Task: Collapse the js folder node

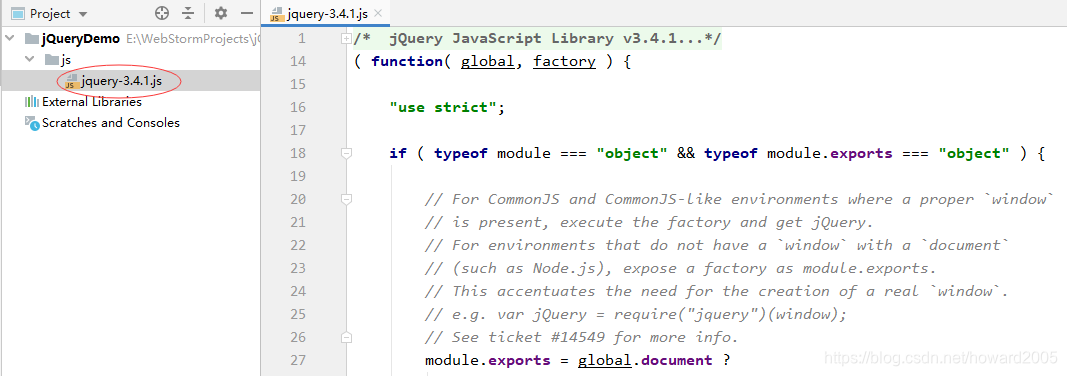Action: tap(29, 59)
